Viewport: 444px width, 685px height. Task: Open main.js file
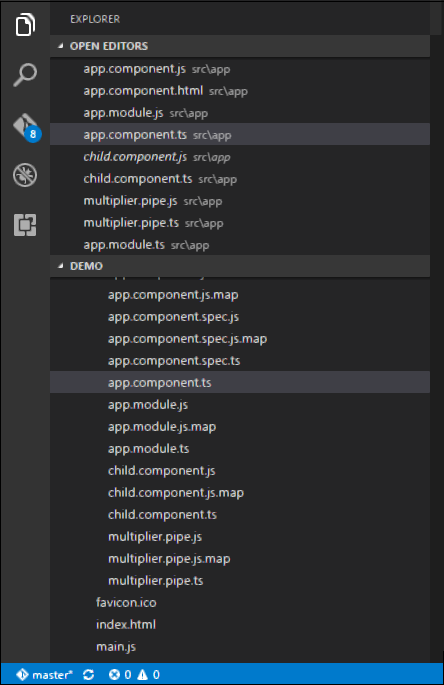click(240, 646)
